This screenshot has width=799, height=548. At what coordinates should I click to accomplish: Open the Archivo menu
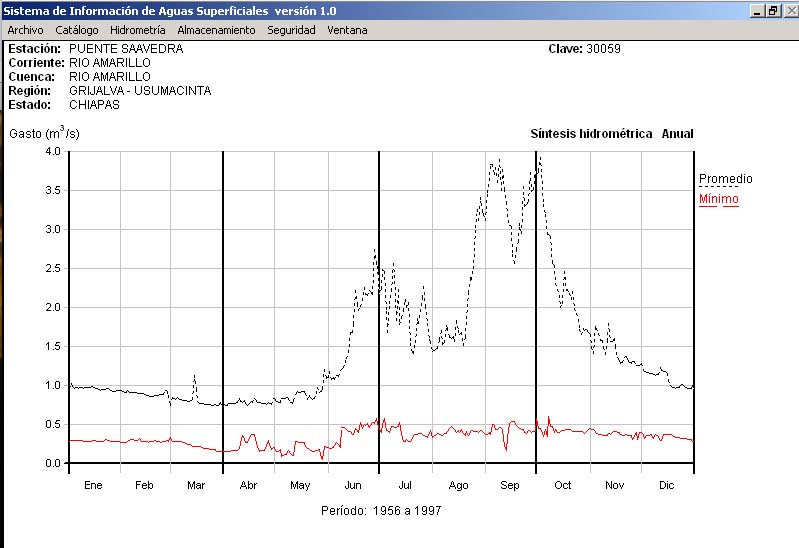(x=25, y=30)
